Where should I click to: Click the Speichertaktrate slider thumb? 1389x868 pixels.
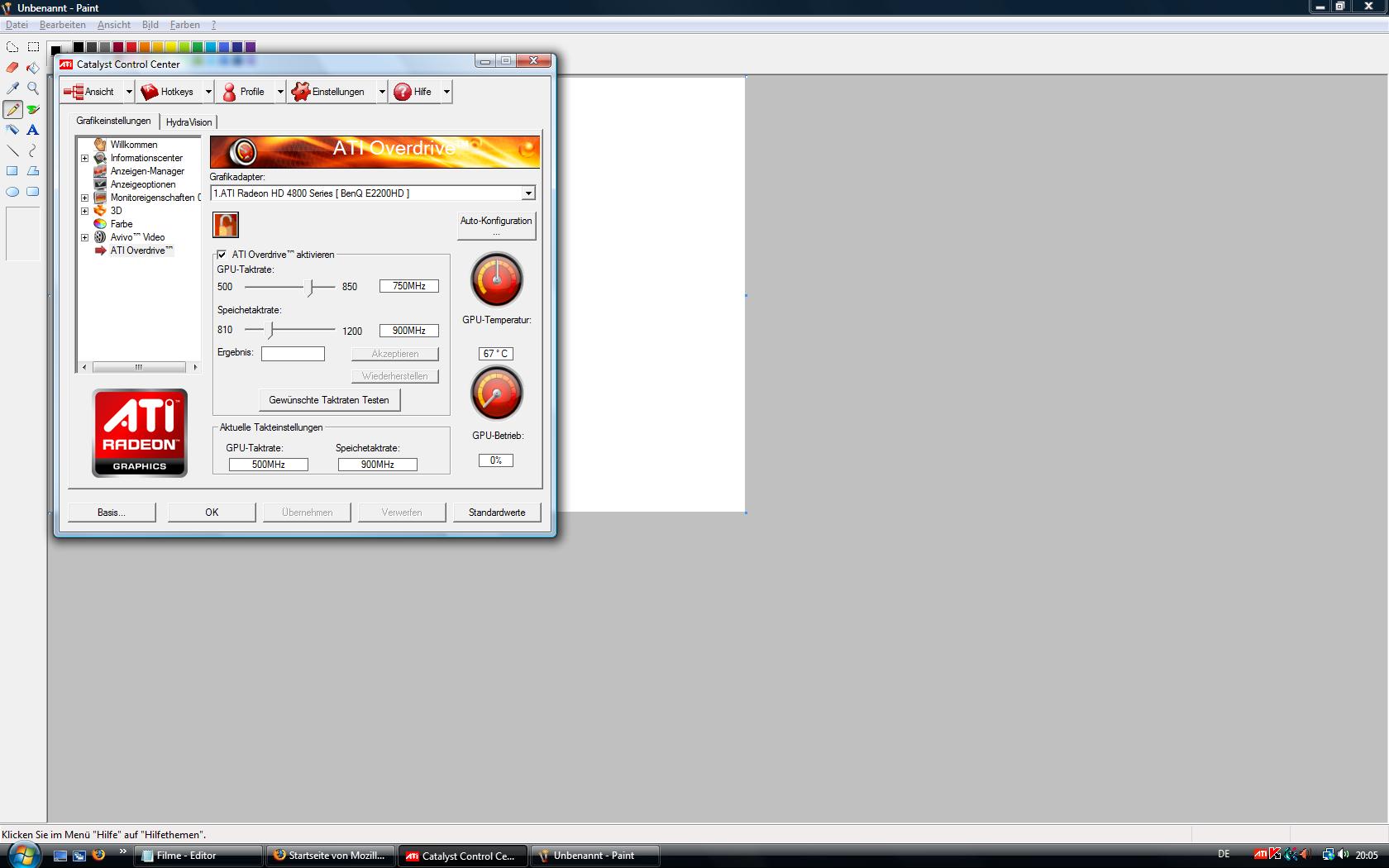[x=270, y=331]
